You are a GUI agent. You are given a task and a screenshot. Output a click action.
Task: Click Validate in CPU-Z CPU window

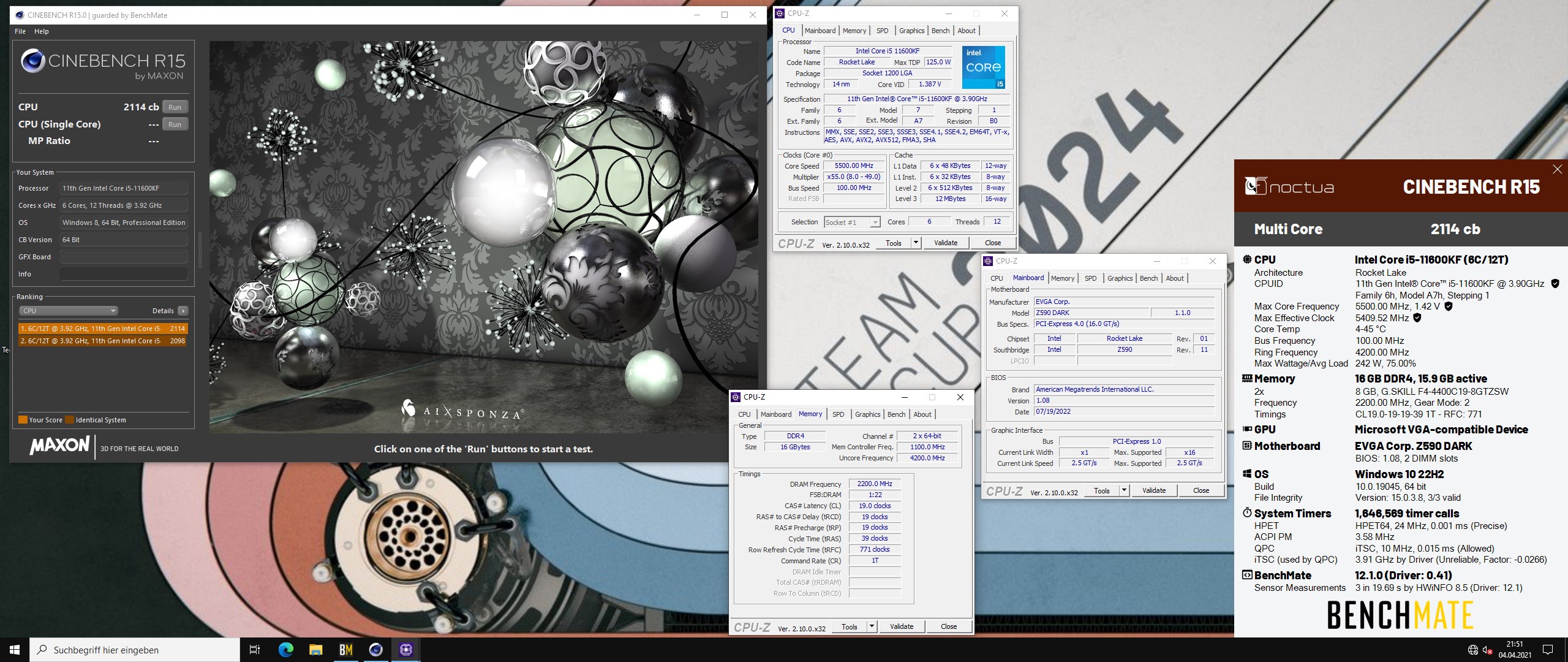[946, 243]
